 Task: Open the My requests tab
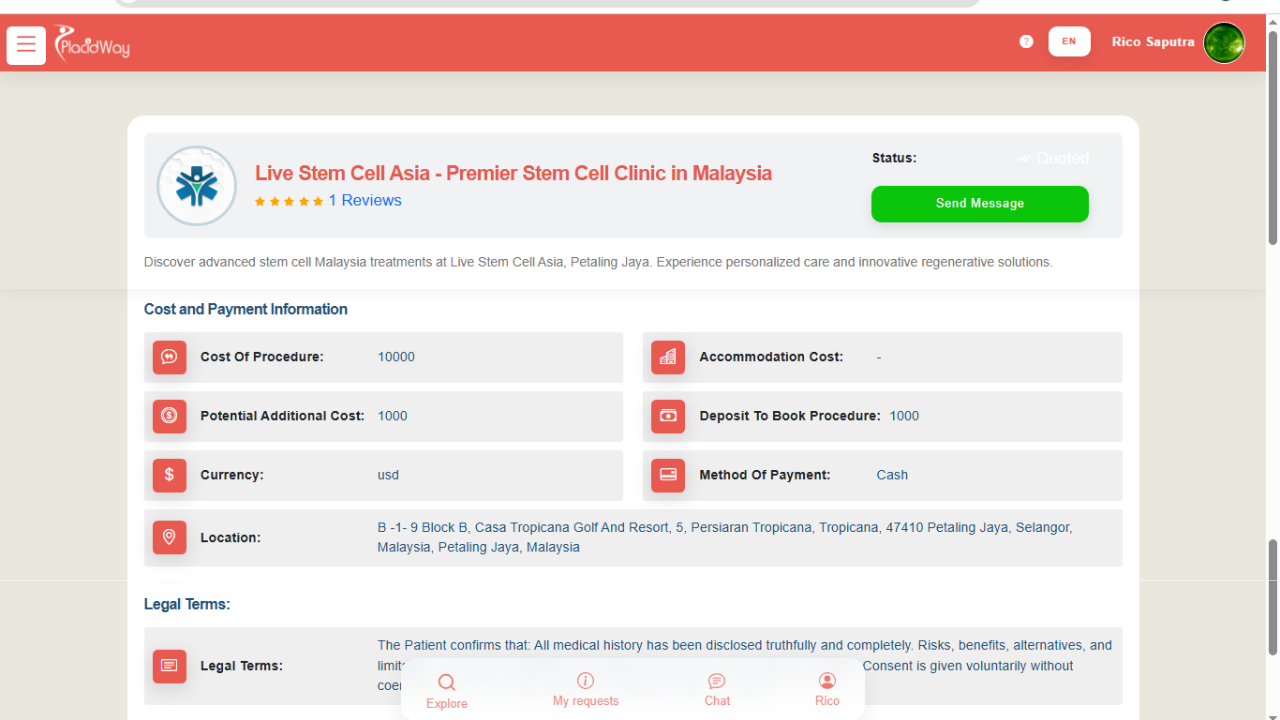tap(586, 689)
